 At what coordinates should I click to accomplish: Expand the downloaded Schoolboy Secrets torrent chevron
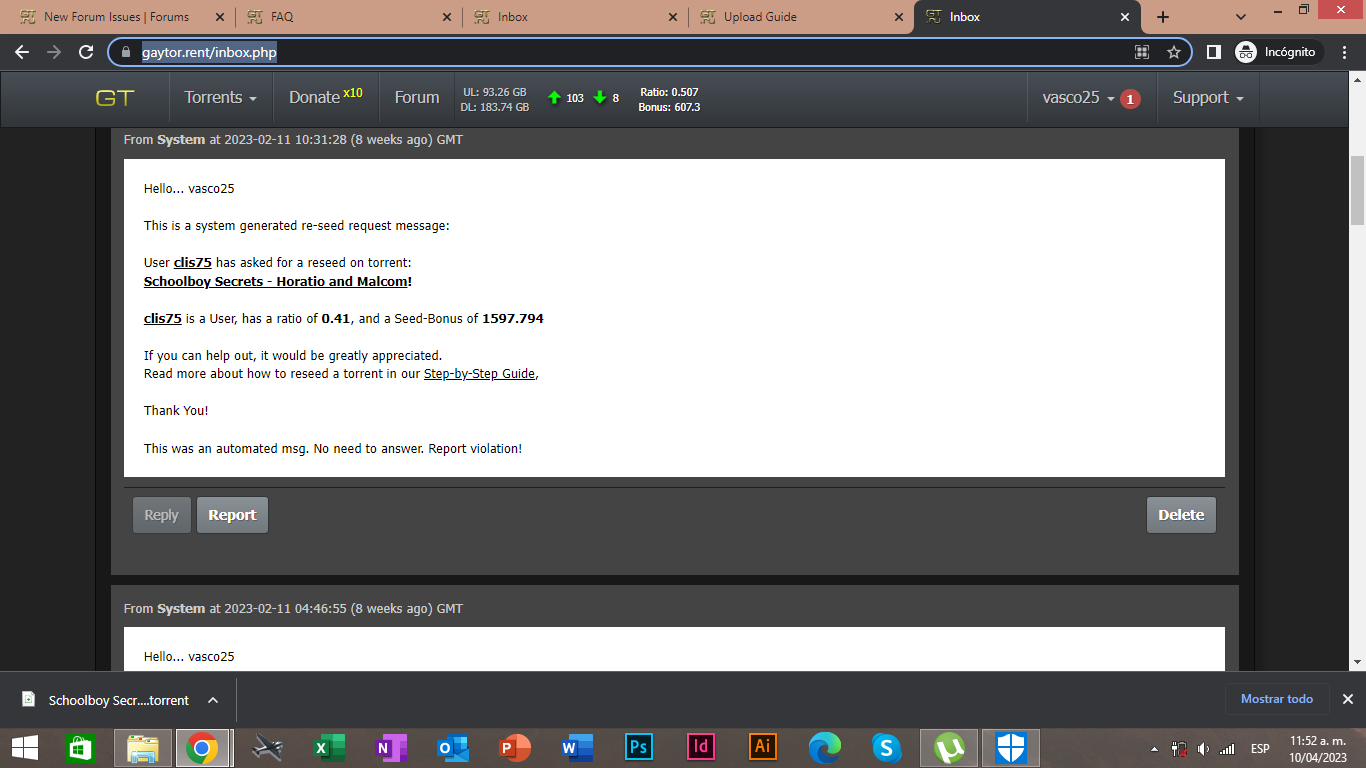click(x=211, y=700)
